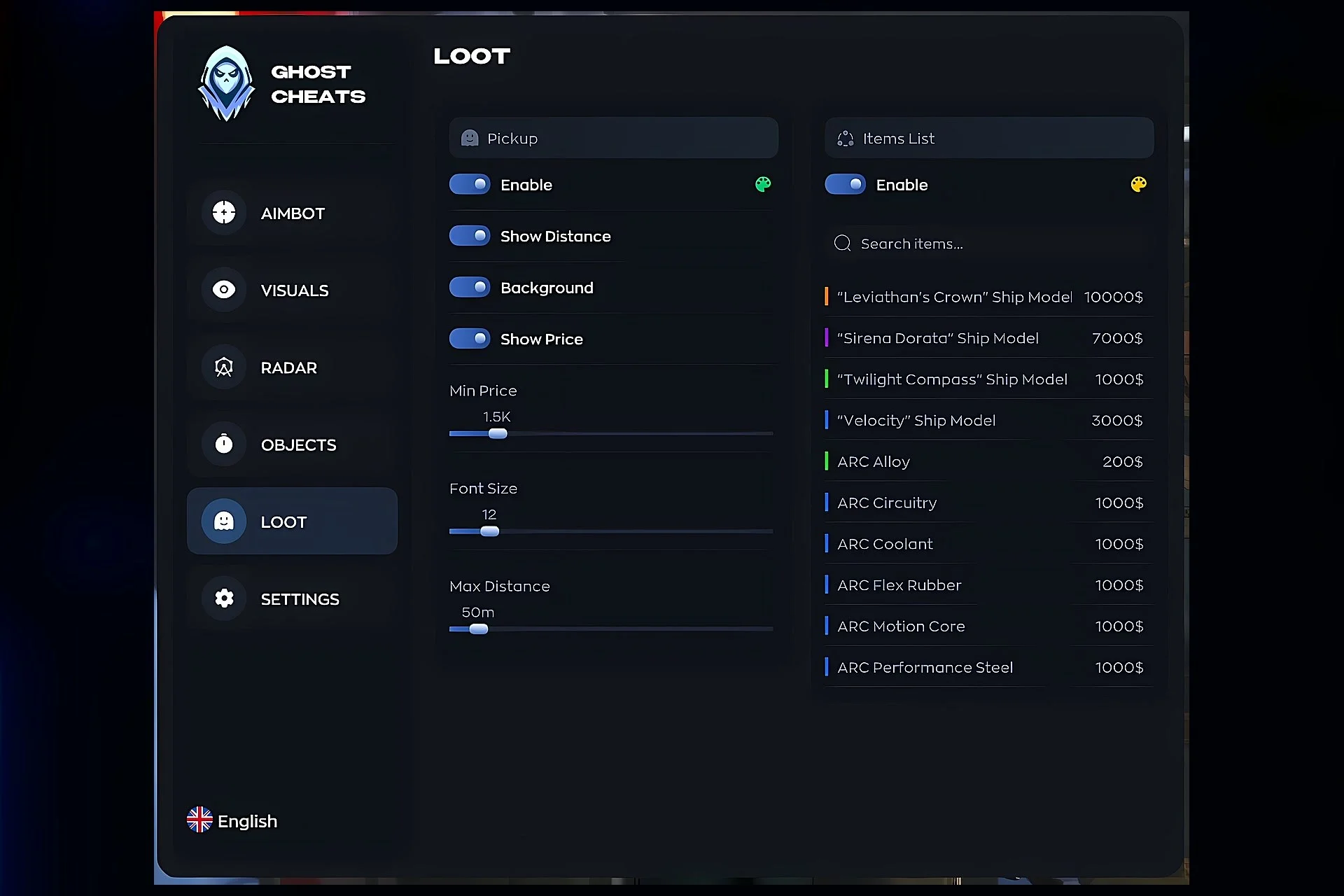1344x896 pixels.
Task: Click the Loot ghost icon in sidebar
Action: pyautogui.click(x=224, y=521)
